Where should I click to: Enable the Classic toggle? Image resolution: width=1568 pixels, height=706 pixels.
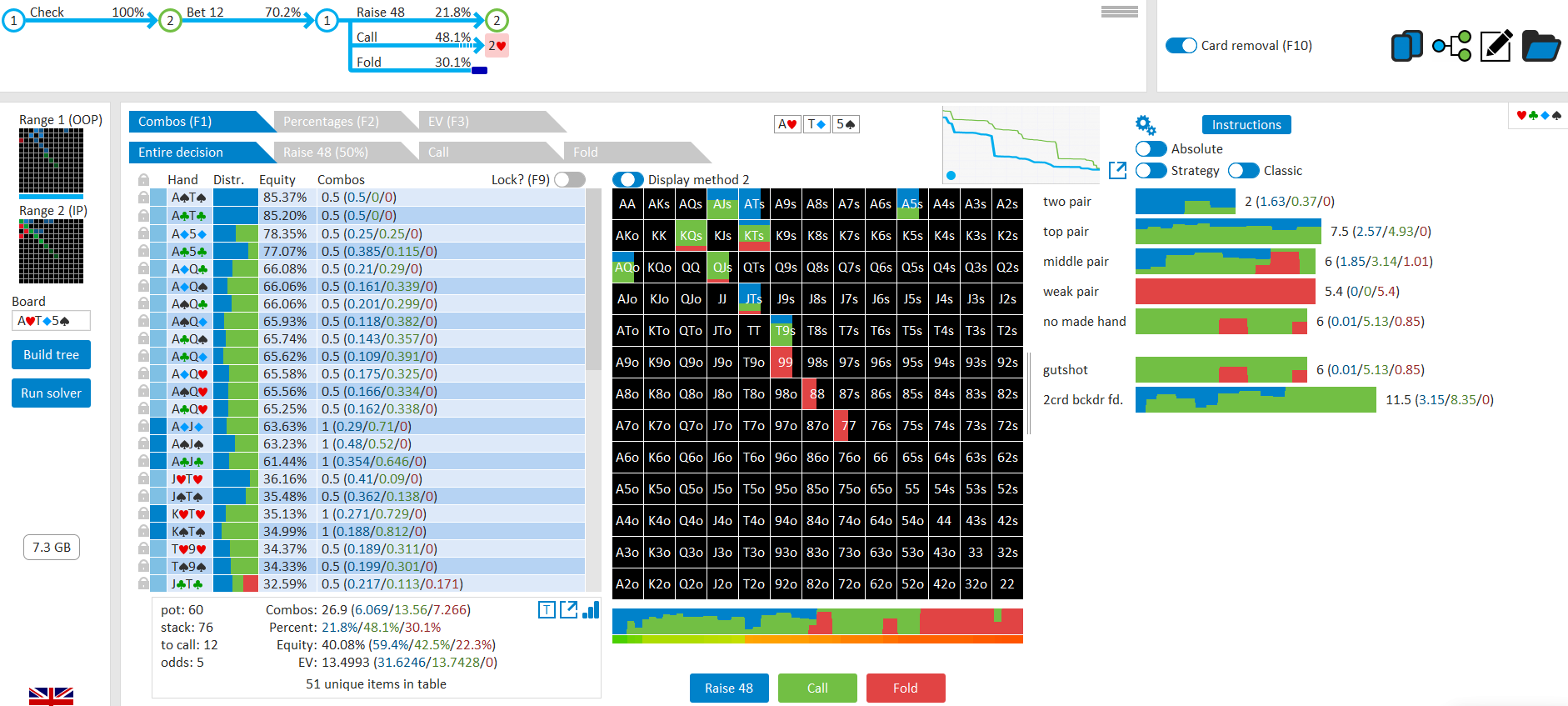tap(1244, 170)
